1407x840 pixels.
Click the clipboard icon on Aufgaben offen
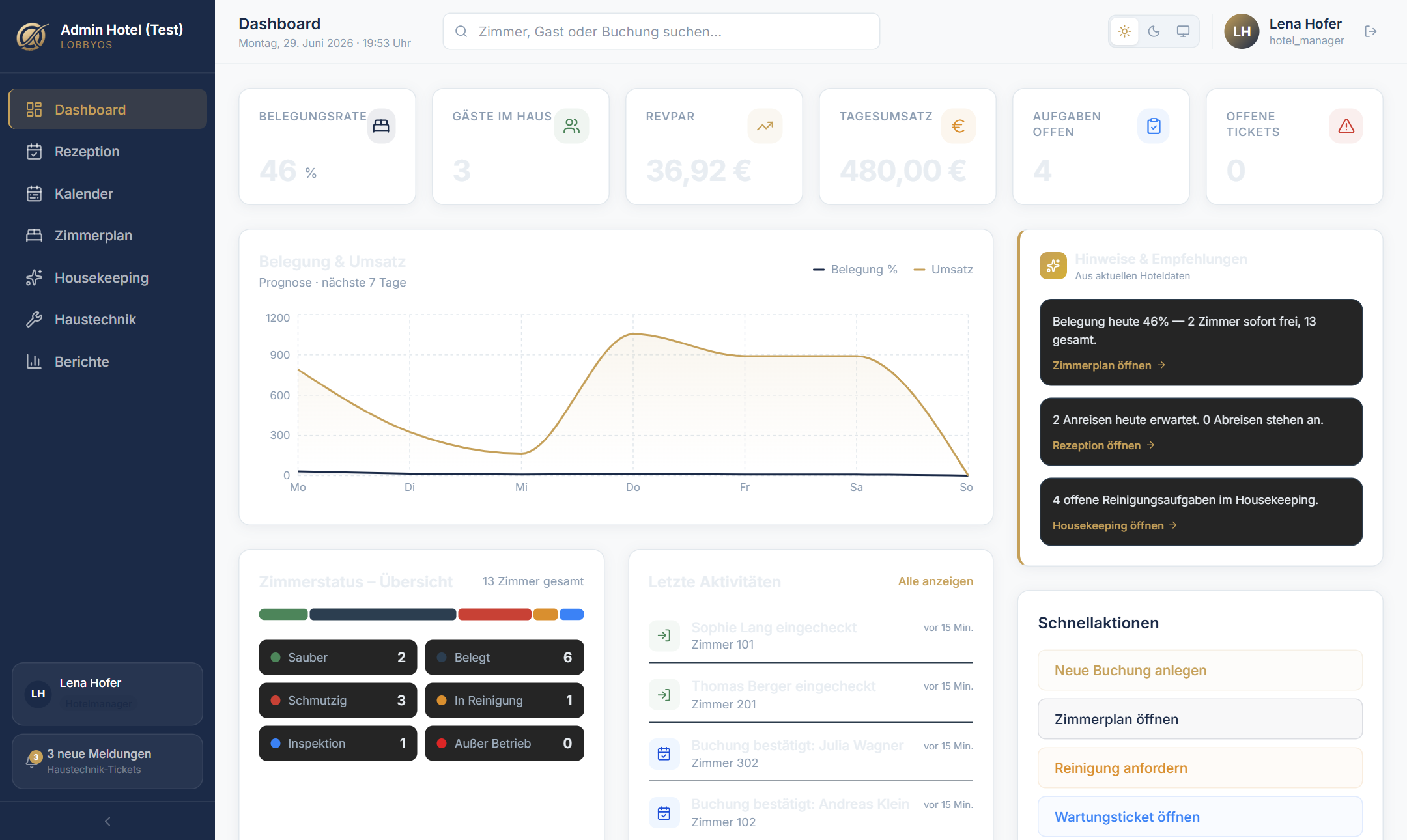(x=1154, y=126)
